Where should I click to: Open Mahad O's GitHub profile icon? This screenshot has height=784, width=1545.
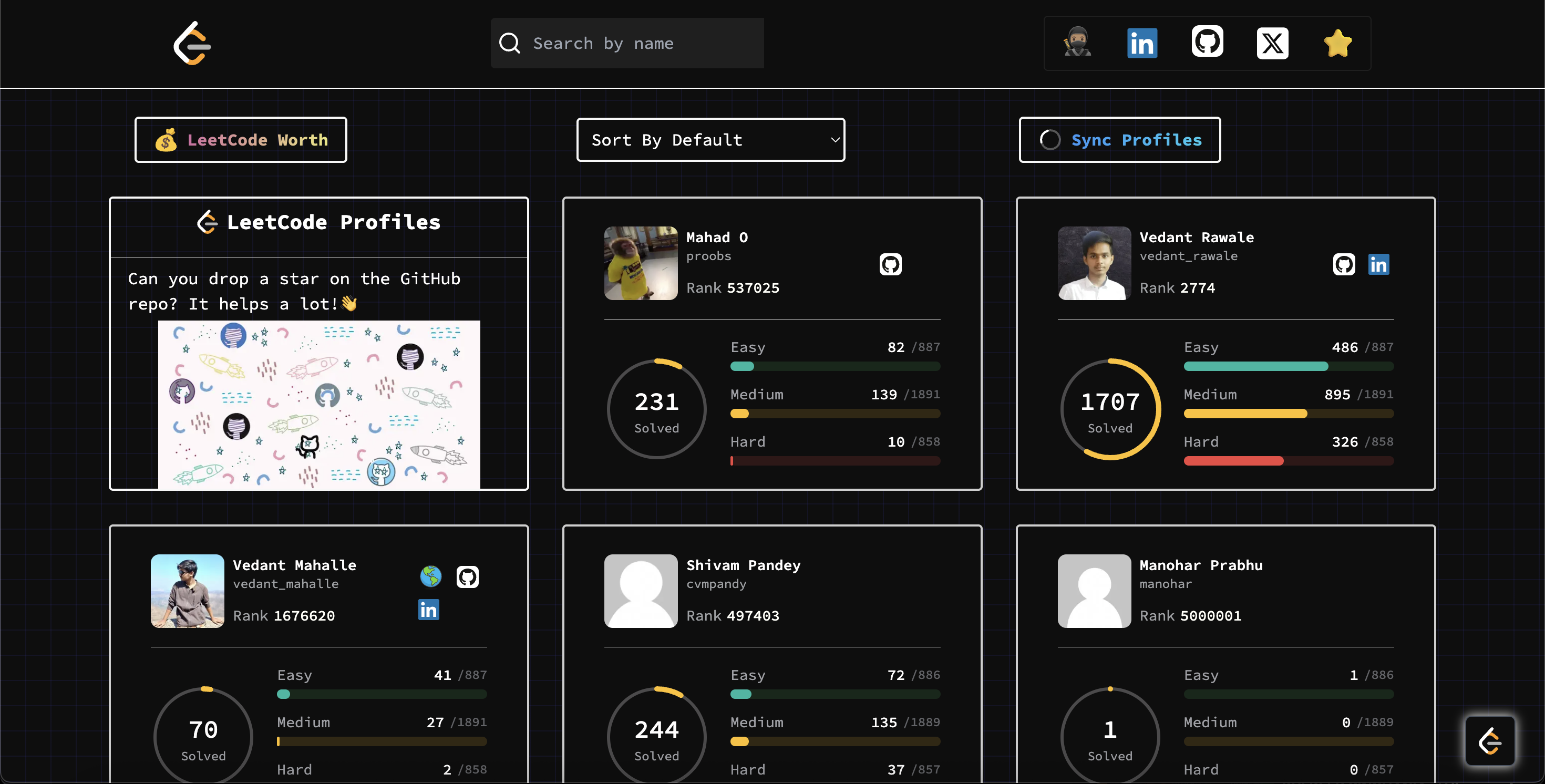890,264
